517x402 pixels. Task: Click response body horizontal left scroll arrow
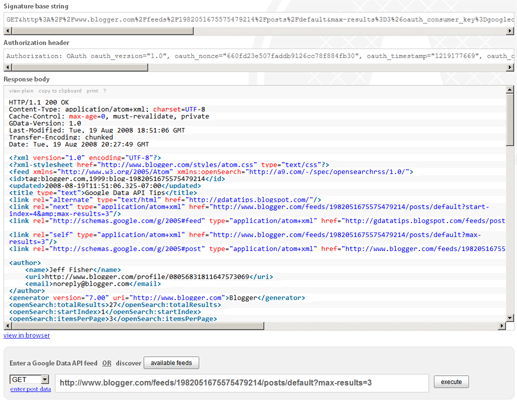[x=8, y=326]
